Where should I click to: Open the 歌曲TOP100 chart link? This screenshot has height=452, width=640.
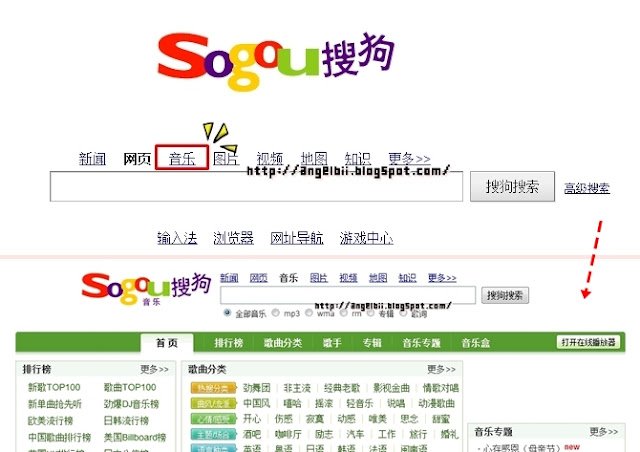point(130,387)
